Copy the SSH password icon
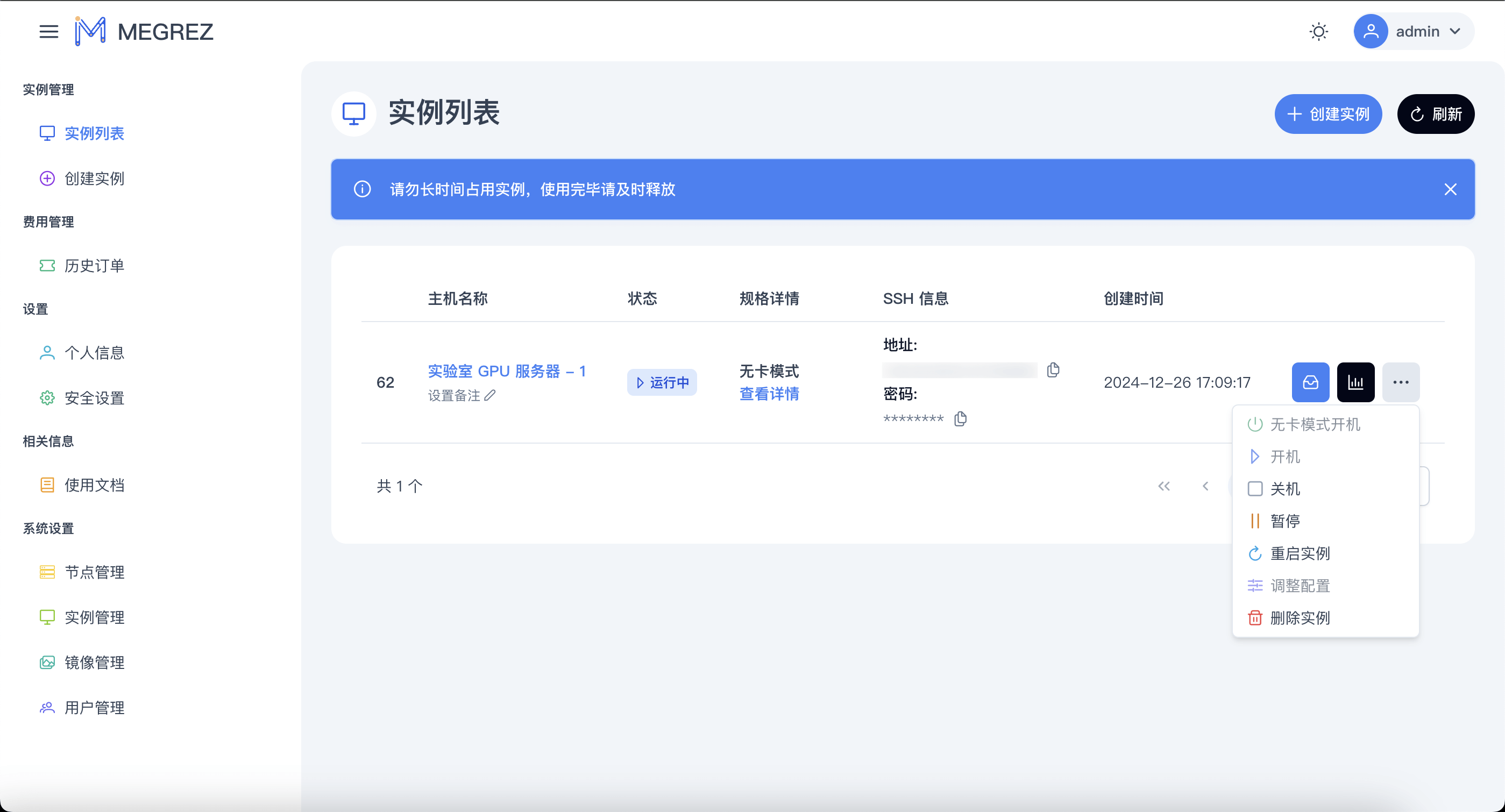This screenshot has height=812, width=1505. 960,419
